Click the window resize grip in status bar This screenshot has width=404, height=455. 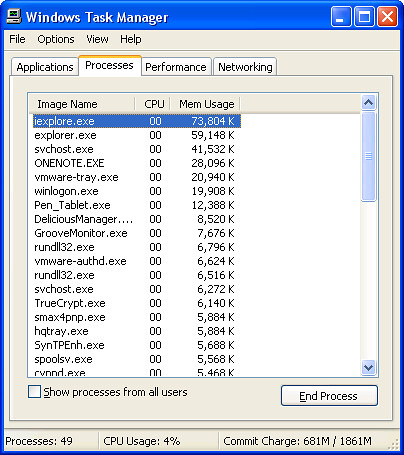(394, 444)
